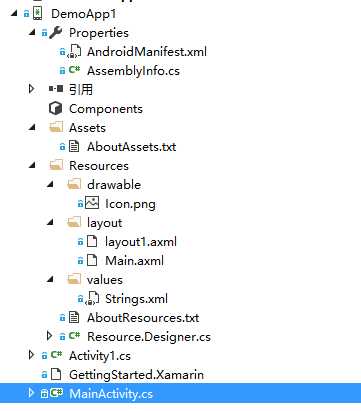The image size is (361, 411).
Task: Select AndroidManifest.xml in the tree
Action: [147, 52]
